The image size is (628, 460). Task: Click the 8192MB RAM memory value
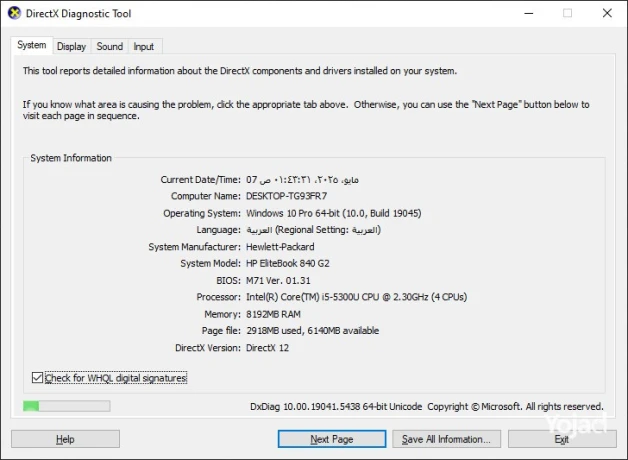tap(273, 314)
